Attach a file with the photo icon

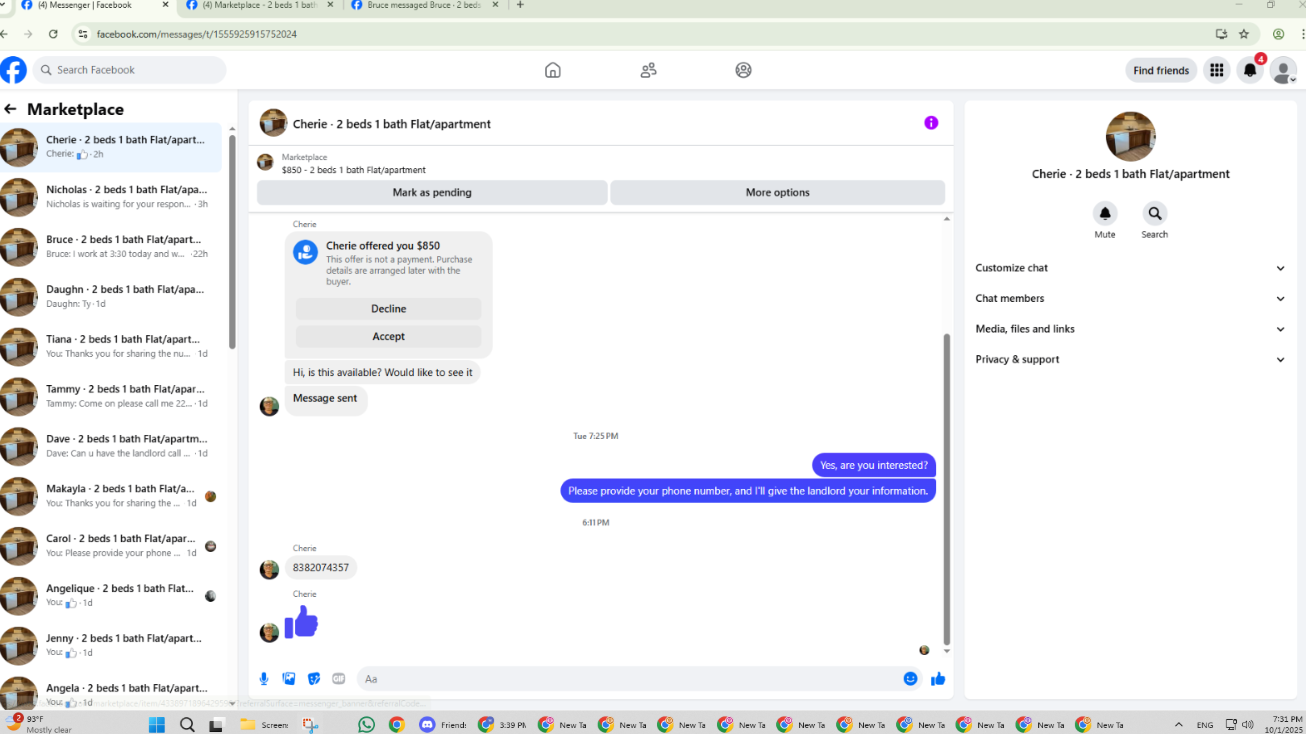289,679
